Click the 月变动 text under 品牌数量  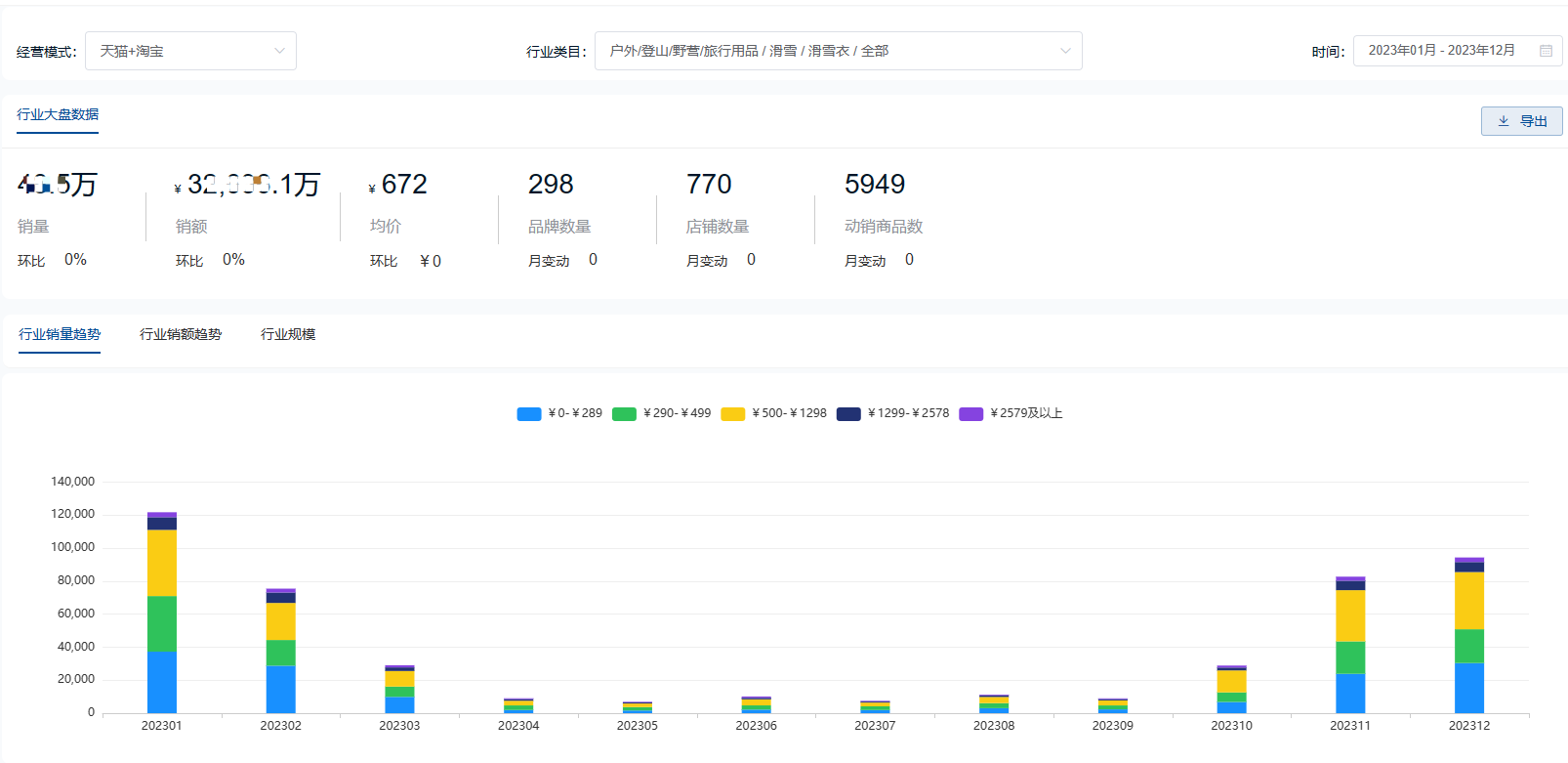point(549,261)
